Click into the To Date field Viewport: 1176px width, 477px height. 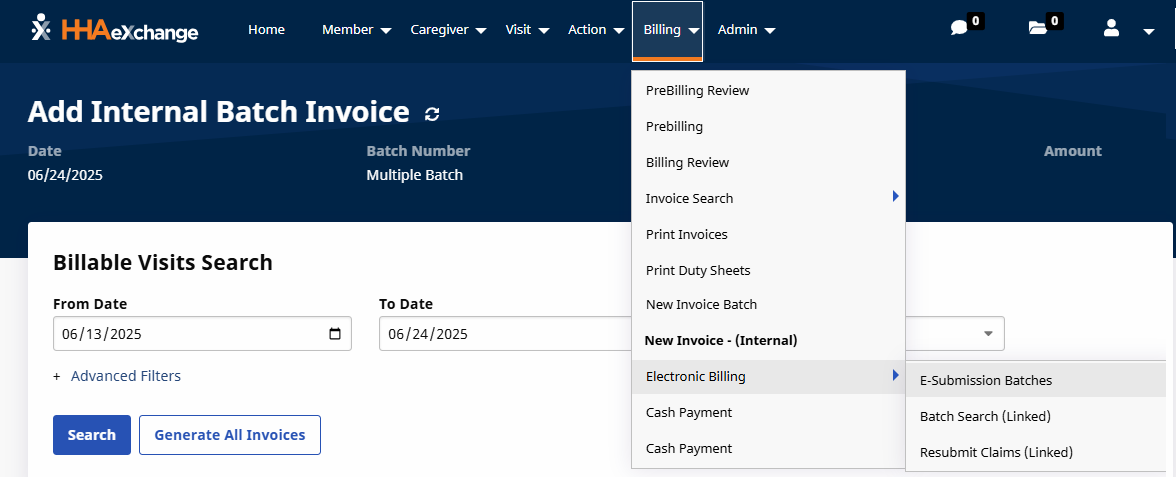[500, 334]
